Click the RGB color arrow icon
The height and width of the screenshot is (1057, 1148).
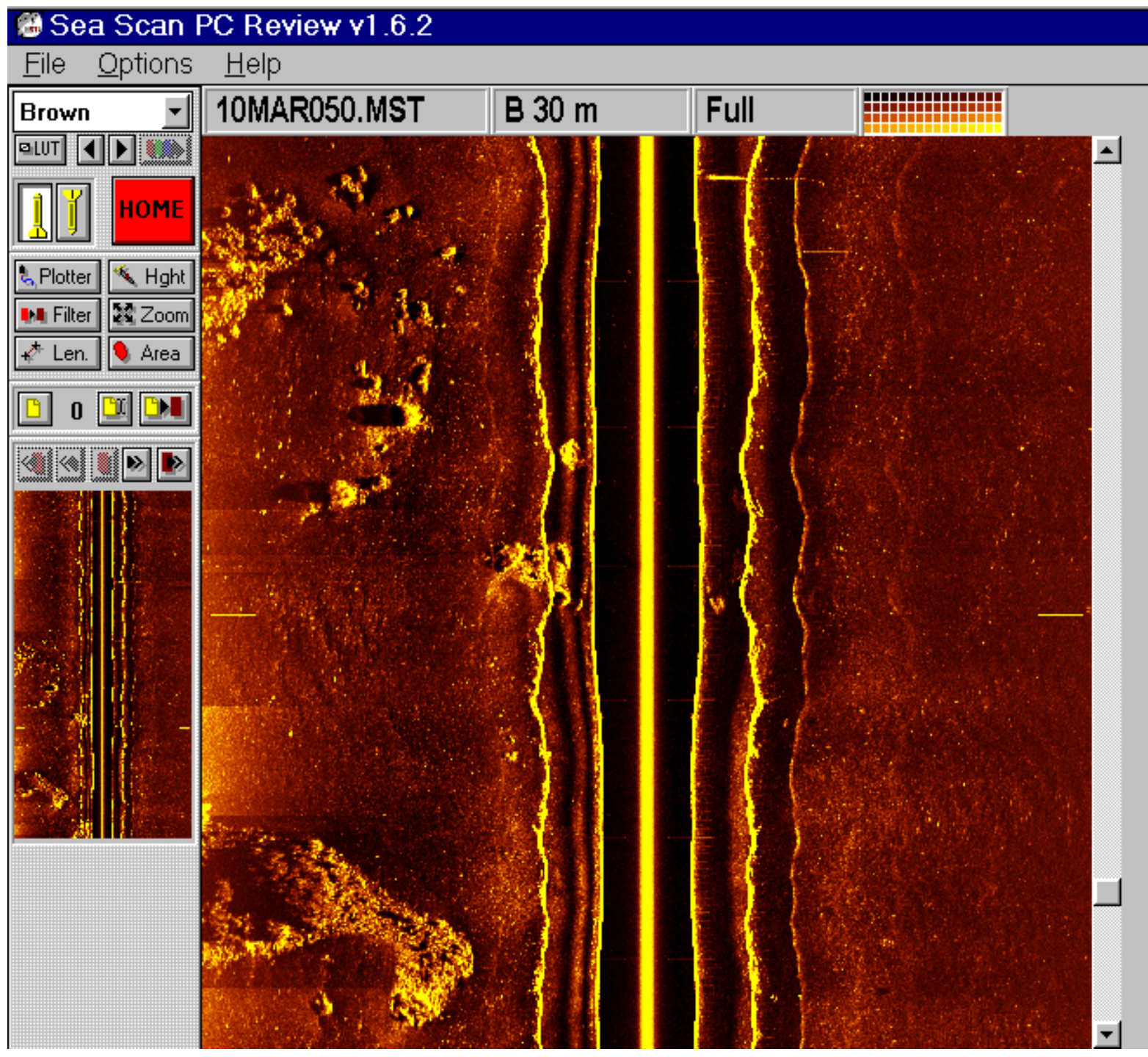coord(166,150)
